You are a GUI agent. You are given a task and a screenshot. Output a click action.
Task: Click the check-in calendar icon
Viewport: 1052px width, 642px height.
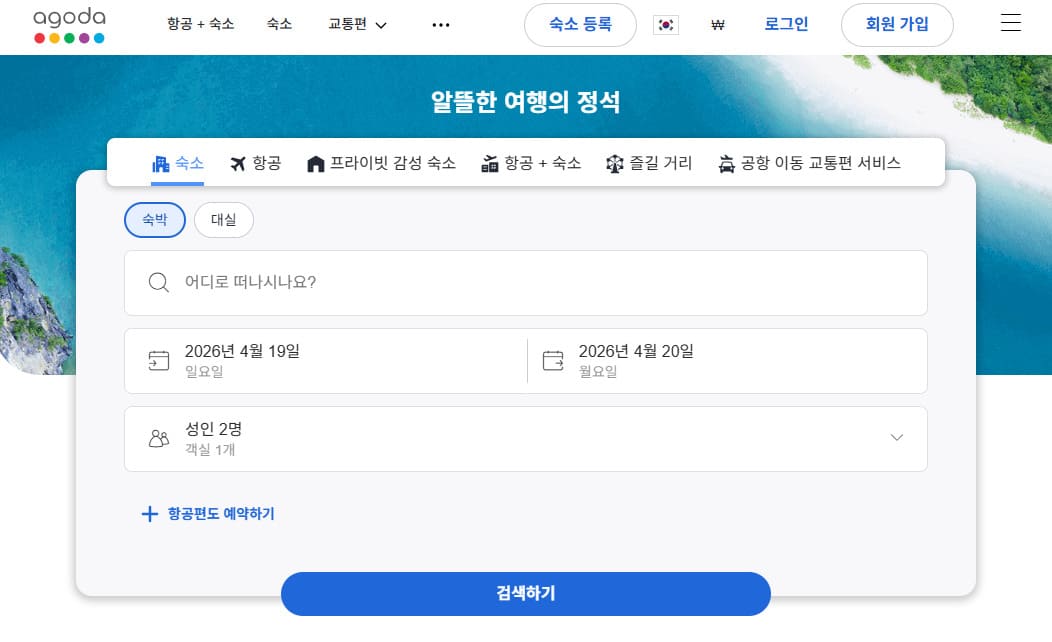159,360
